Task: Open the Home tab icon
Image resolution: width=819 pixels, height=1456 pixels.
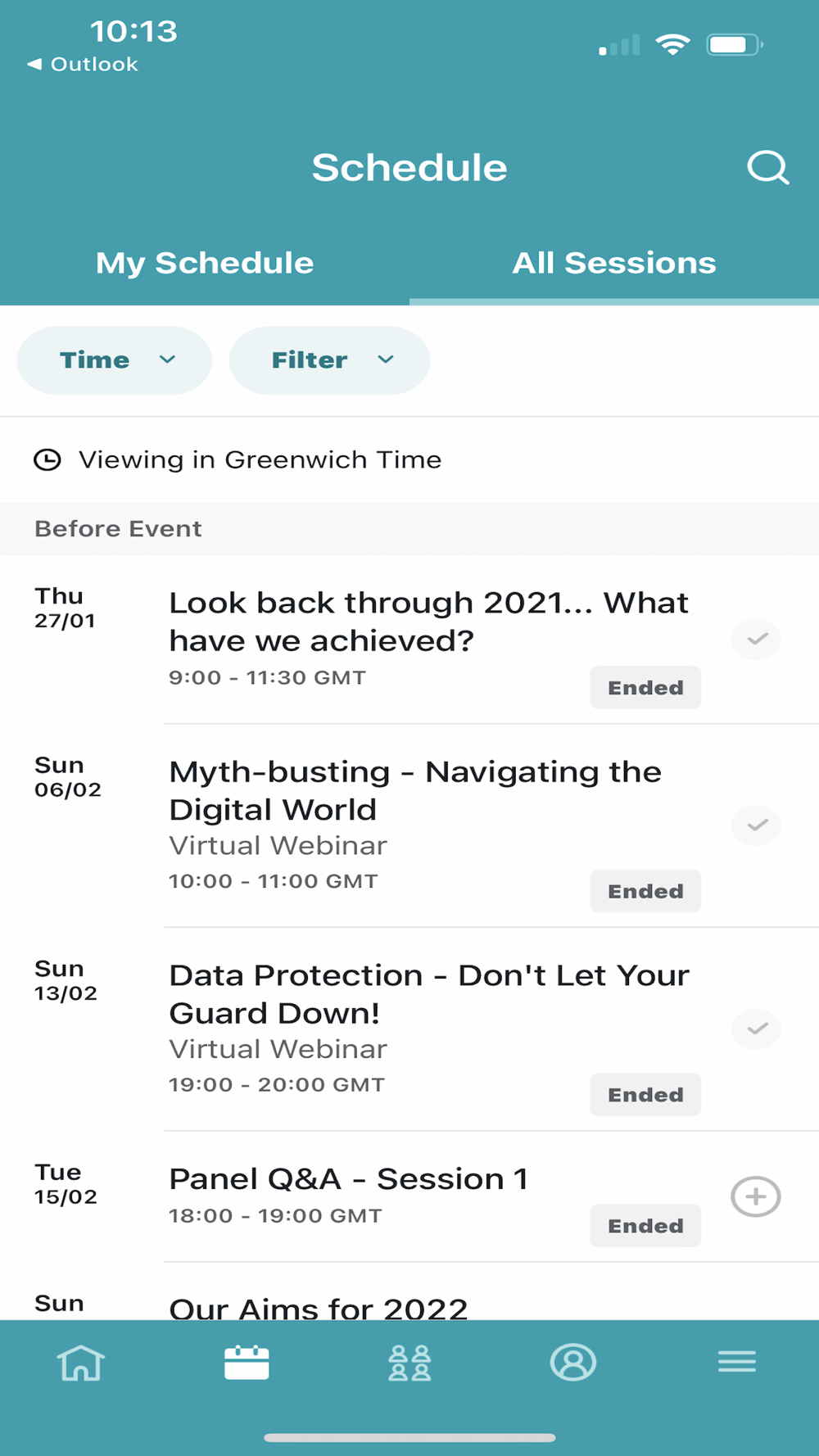Action: coord(80,1363)
